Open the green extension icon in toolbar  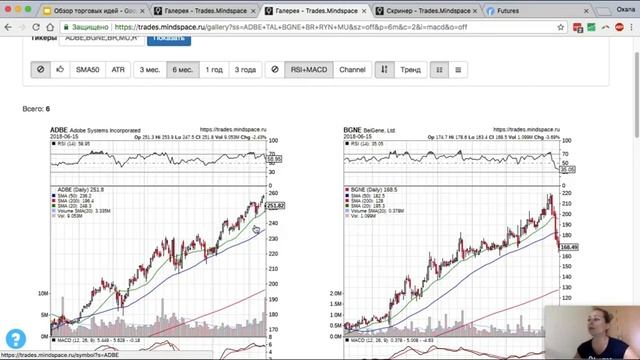[x=591, y=27]
